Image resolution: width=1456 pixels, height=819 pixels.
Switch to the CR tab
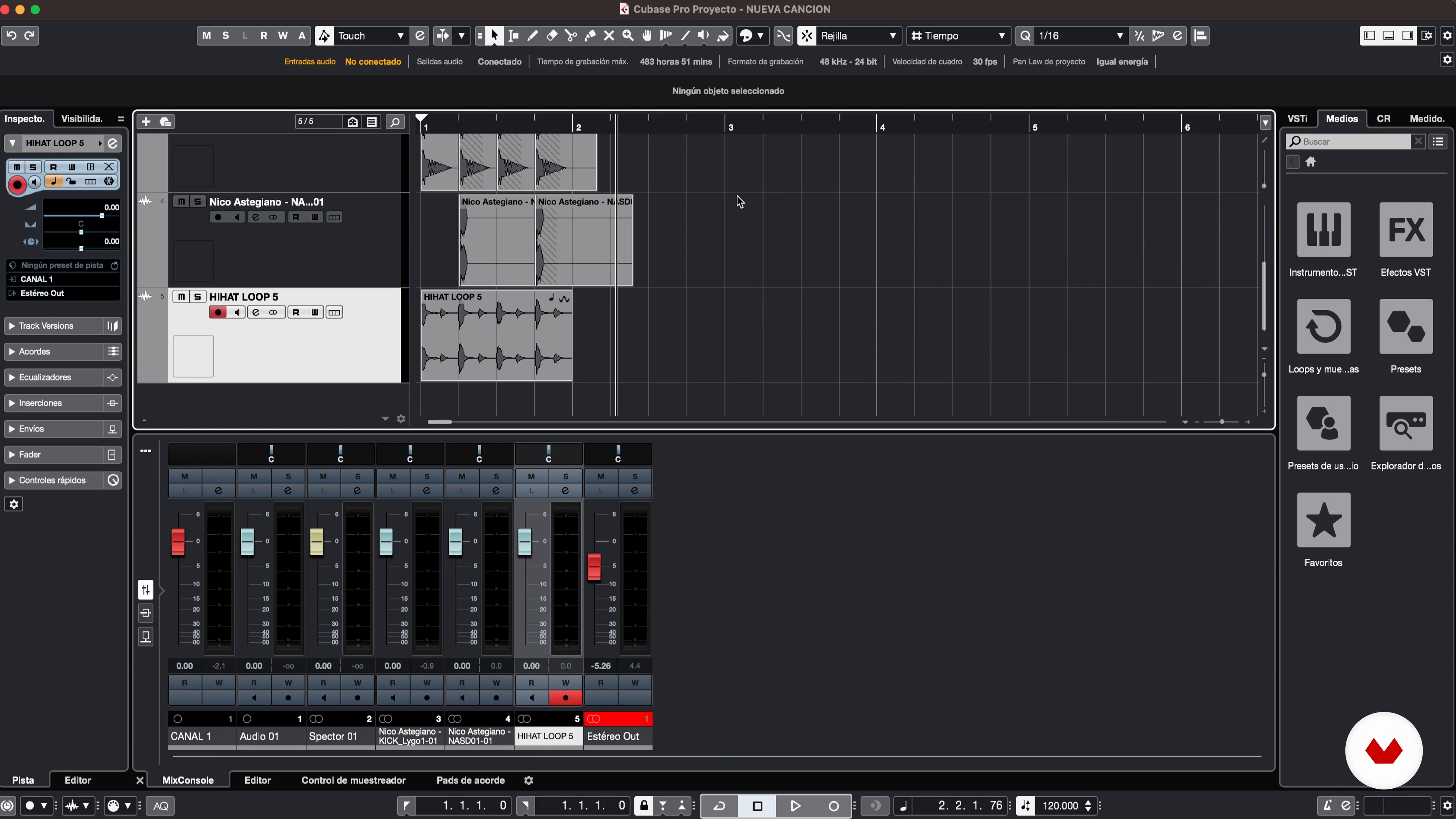1384,119
